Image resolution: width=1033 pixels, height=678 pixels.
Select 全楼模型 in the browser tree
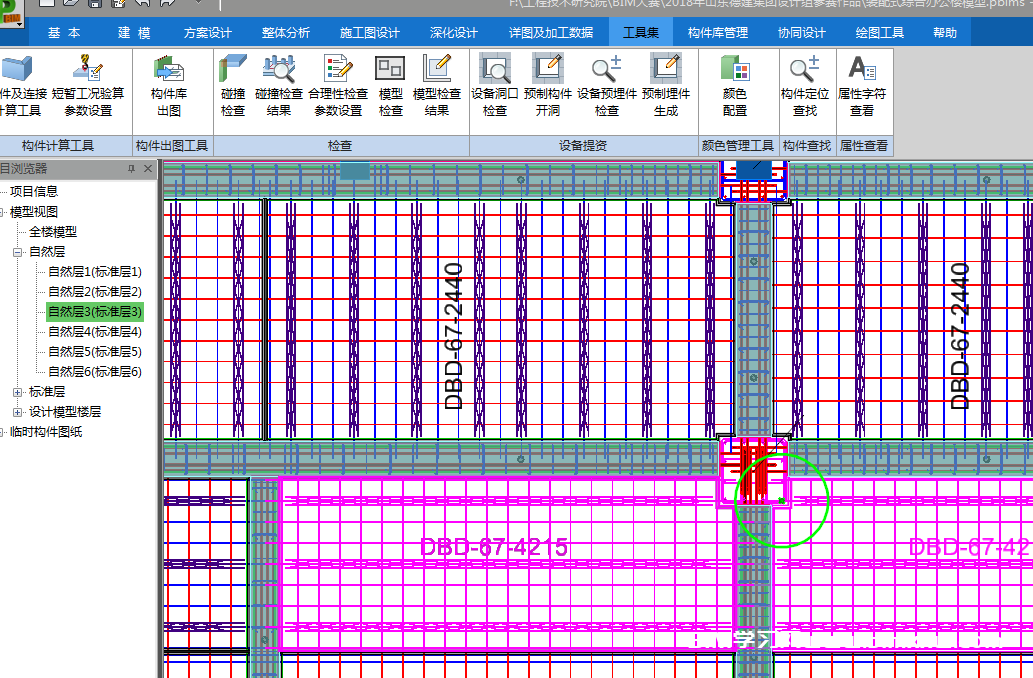(x=53, y=232)
